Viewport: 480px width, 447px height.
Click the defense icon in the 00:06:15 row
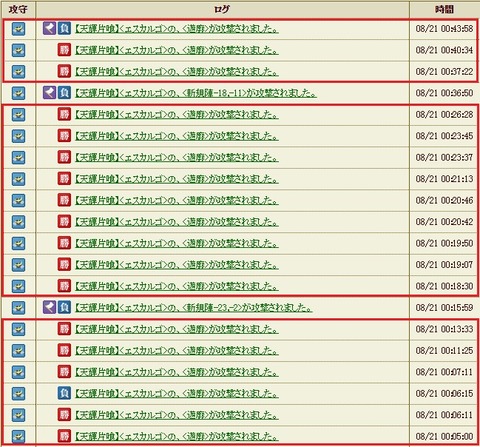(18, 394)
